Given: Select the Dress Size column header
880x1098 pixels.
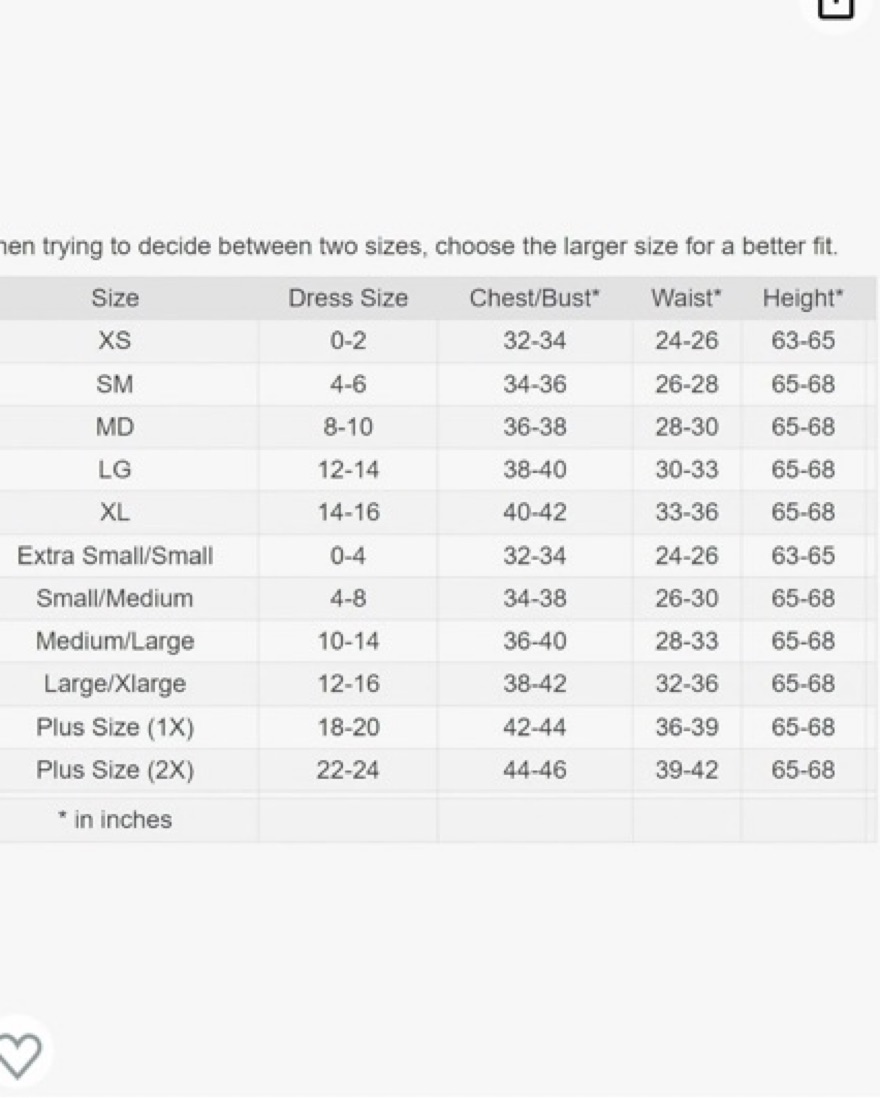Looking at the screenshot, I should pos(348,298).
